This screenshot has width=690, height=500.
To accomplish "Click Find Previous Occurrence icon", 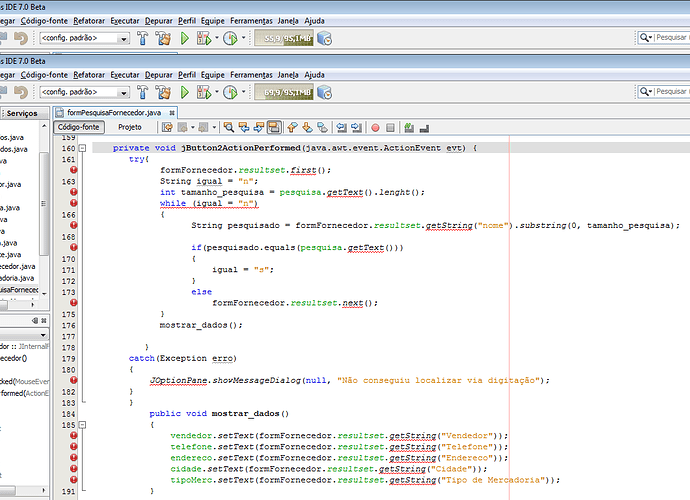I will coord(244,127).
